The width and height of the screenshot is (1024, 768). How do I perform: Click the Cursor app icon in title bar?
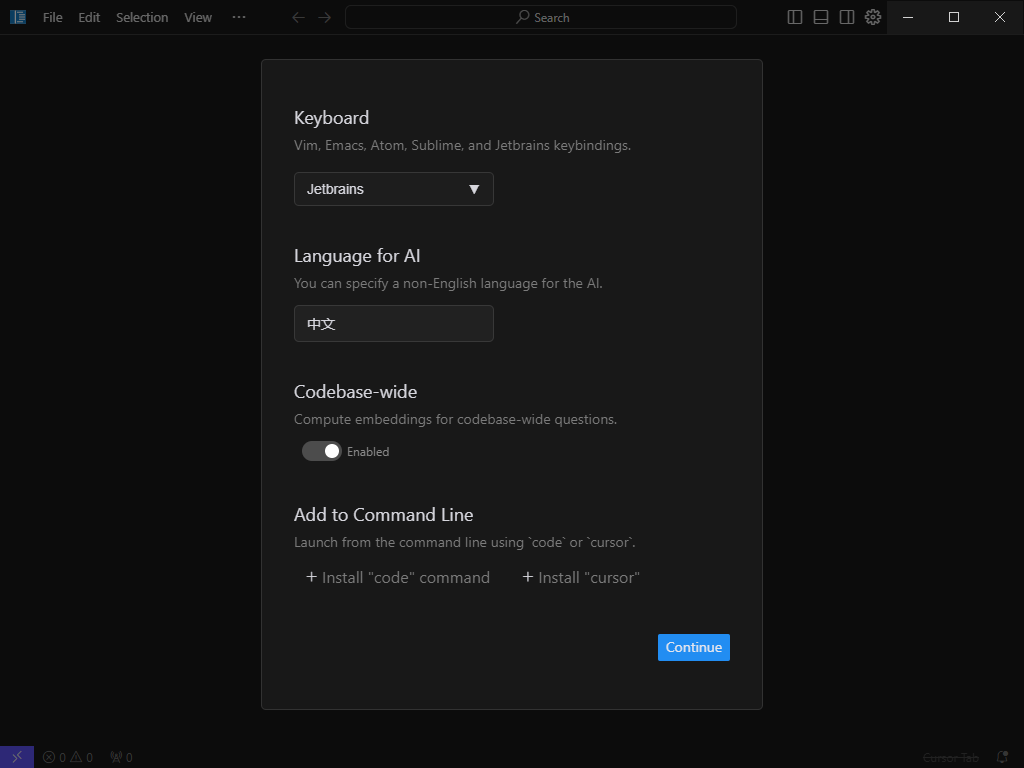pos(17,17)
